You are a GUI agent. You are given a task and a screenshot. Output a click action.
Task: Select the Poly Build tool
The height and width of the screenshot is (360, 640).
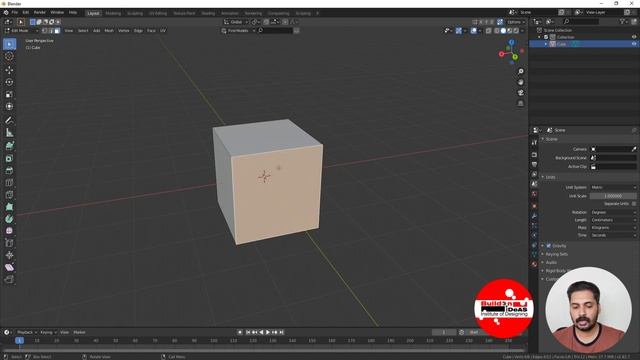pos(9,207)
